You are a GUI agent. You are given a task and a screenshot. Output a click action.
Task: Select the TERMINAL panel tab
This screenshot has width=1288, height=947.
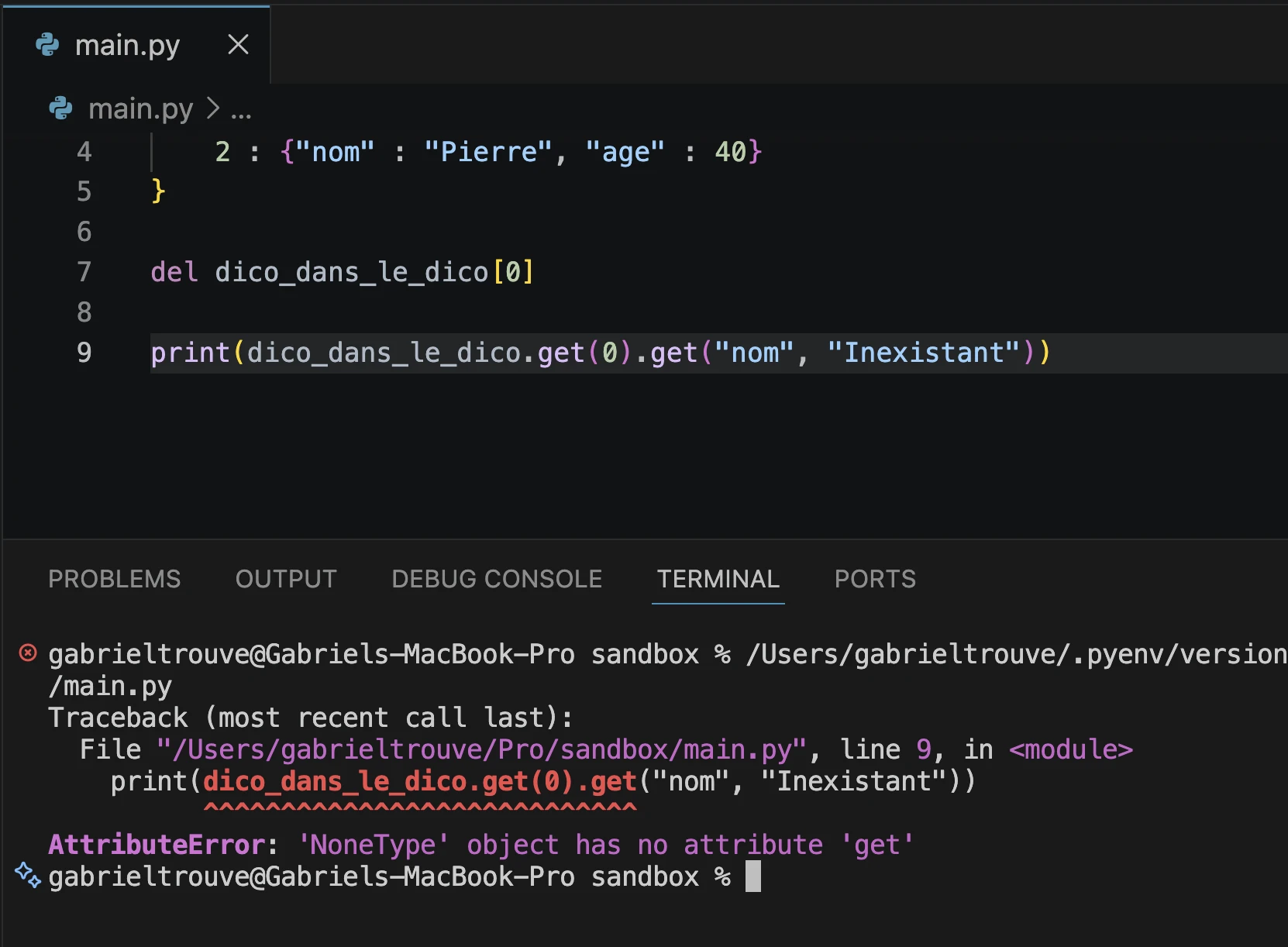tap(718, 579)
